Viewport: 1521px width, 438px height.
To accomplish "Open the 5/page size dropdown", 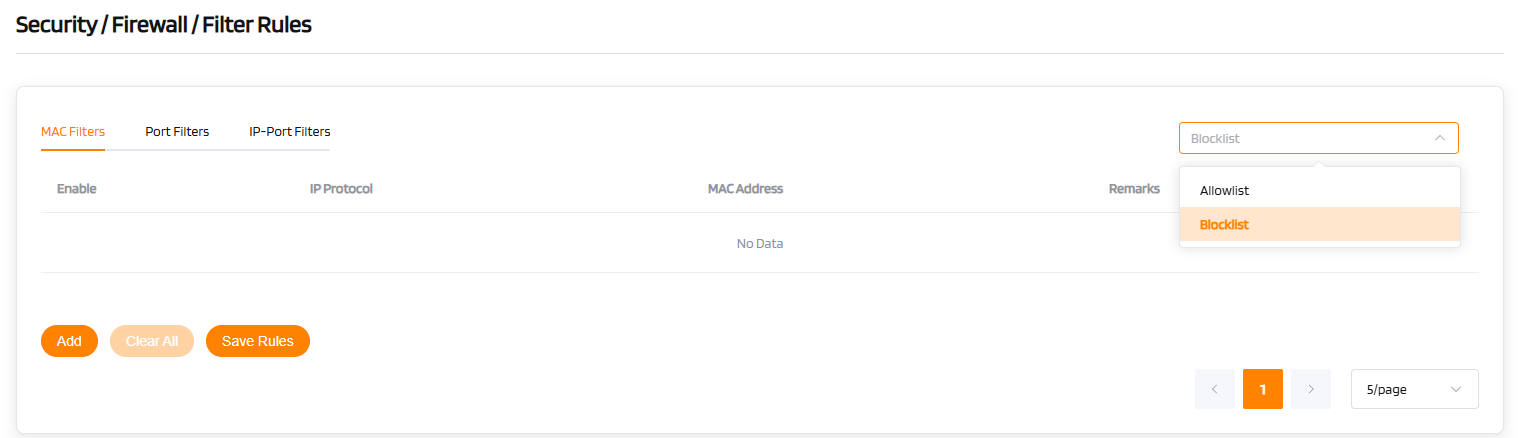I will pos(1400,389).
